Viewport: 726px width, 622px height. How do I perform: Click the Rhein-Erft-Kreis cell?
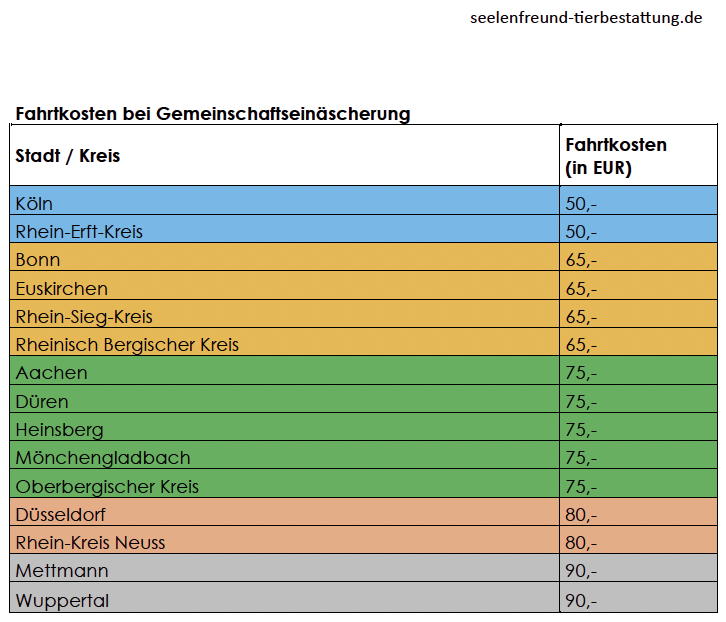(x=79, y=231)
